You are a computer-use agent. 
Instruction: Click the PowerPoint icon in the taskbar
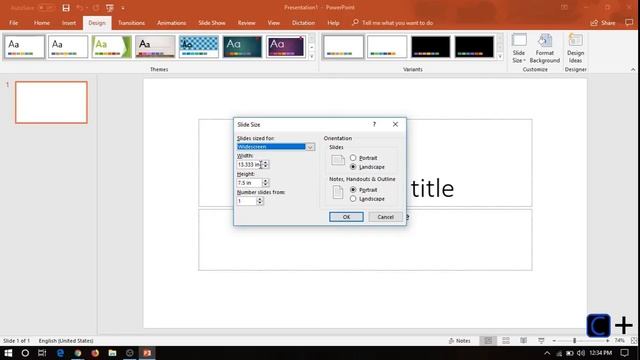point(147,353)
